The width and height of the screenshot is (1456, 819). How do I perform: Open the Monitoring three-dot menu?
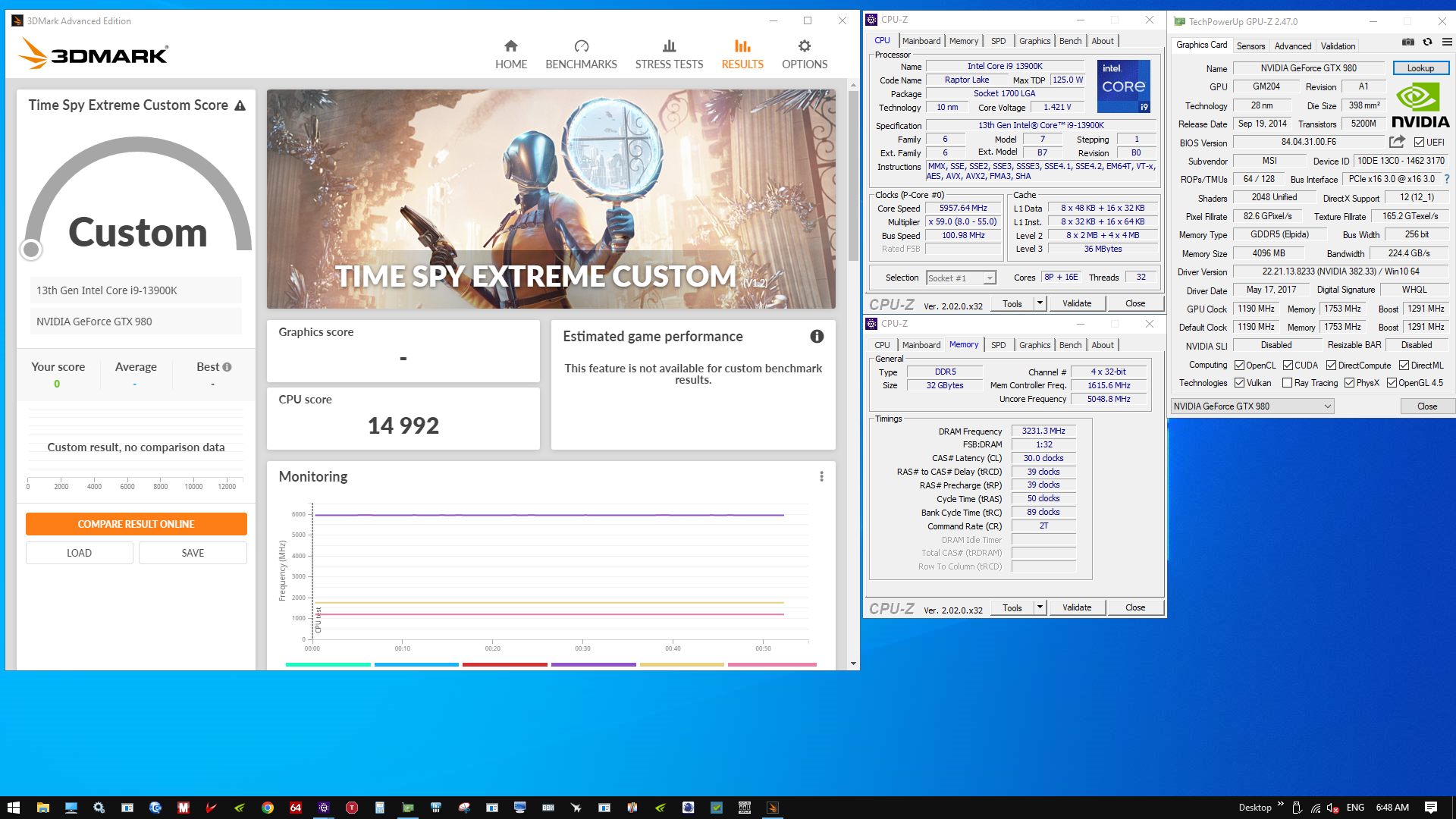(x=821, y=476)
